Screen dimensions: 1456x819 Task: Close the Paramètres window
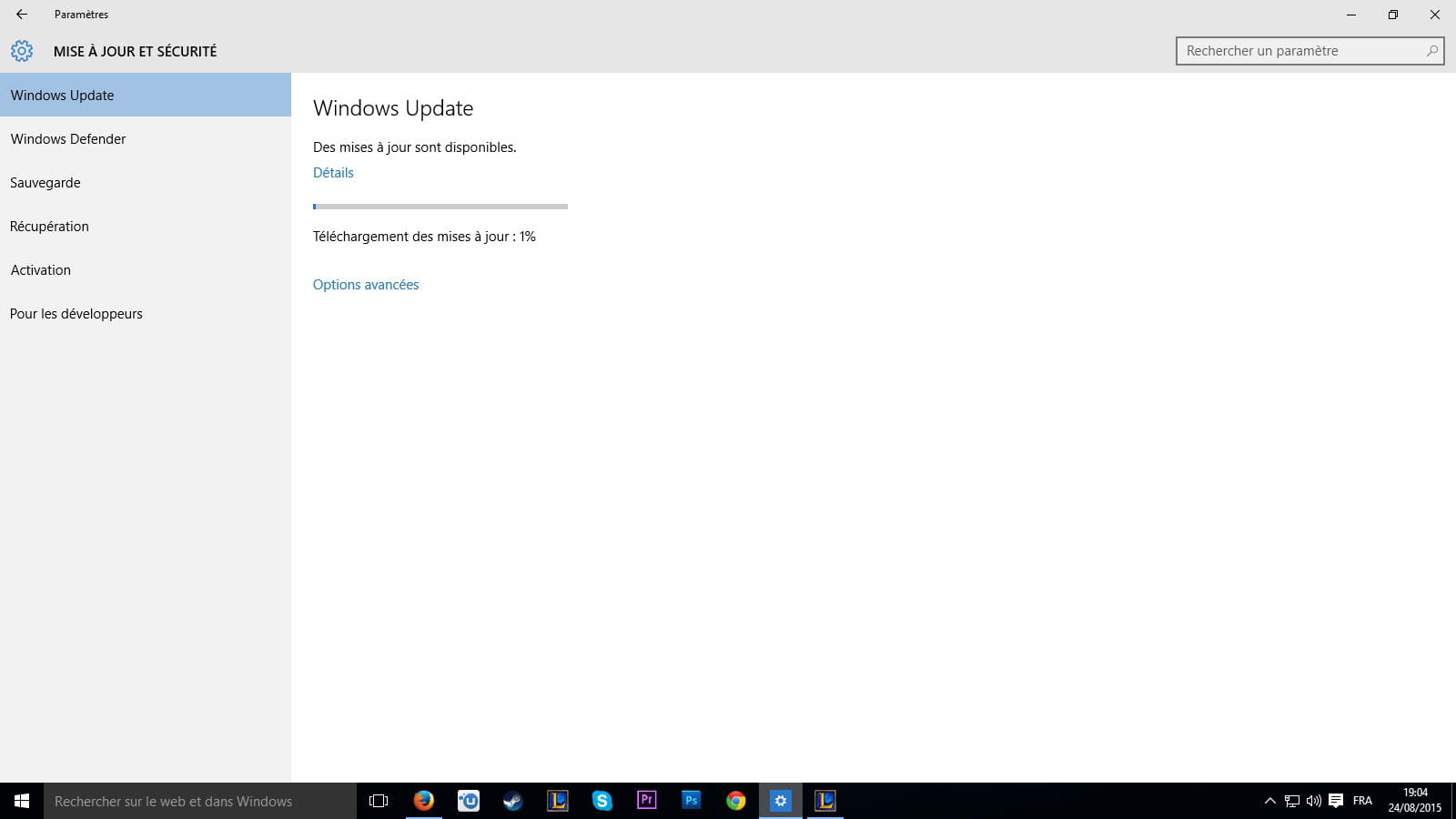coord(1435,15)
